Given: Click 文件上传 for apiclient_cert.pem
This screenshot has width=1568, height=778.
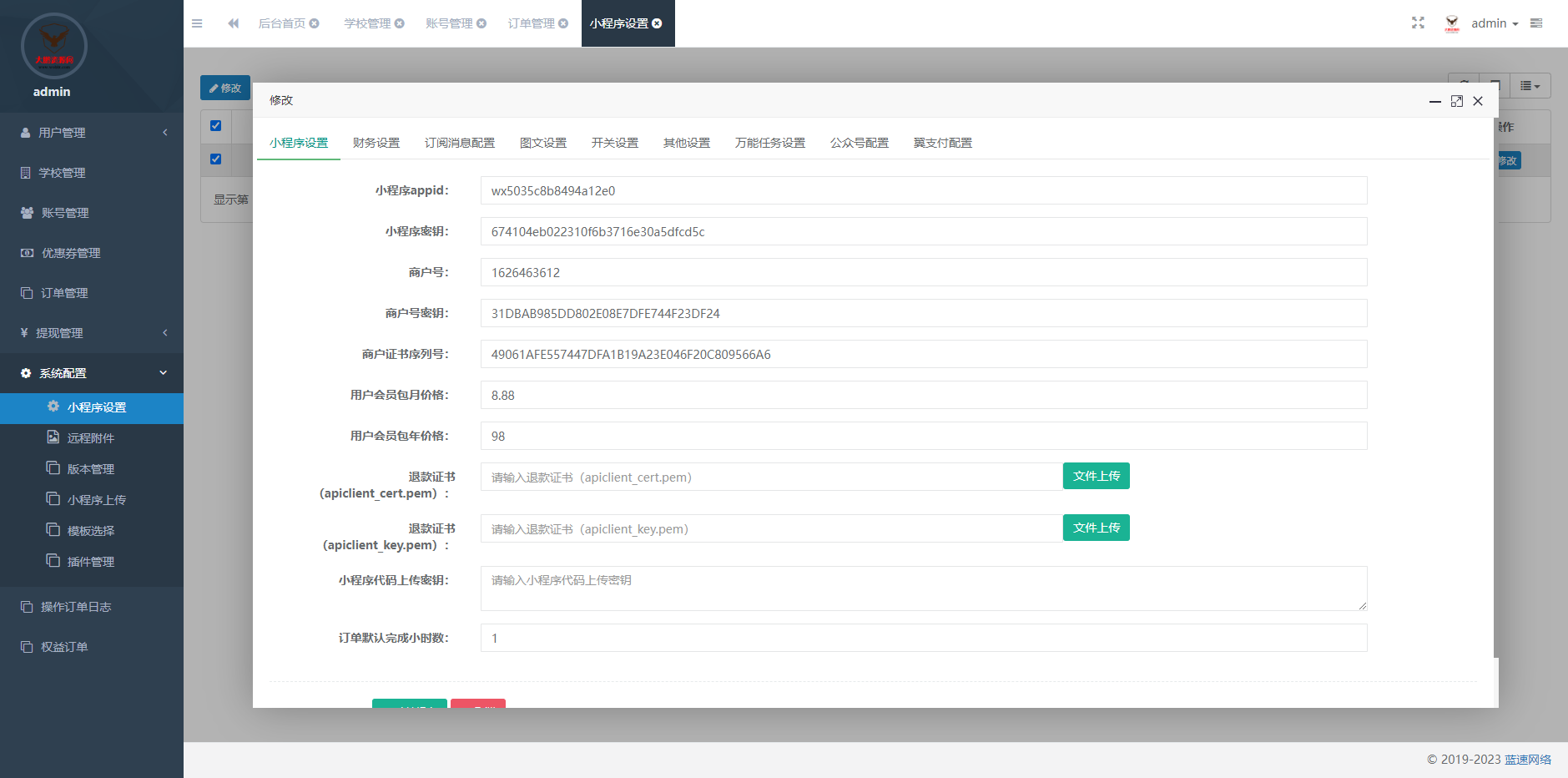Looking at the screenshot, I should (1096, 476).
